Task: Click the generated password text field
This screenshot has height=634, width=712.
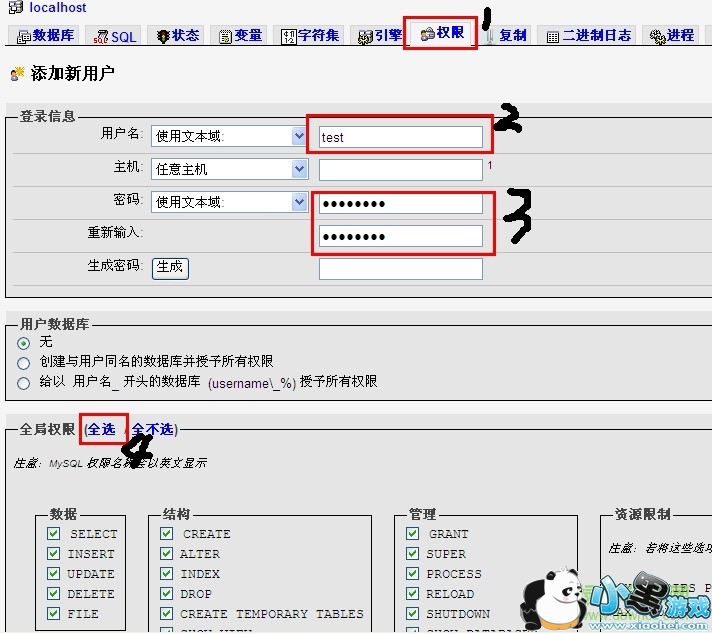Action: point(400,269)
